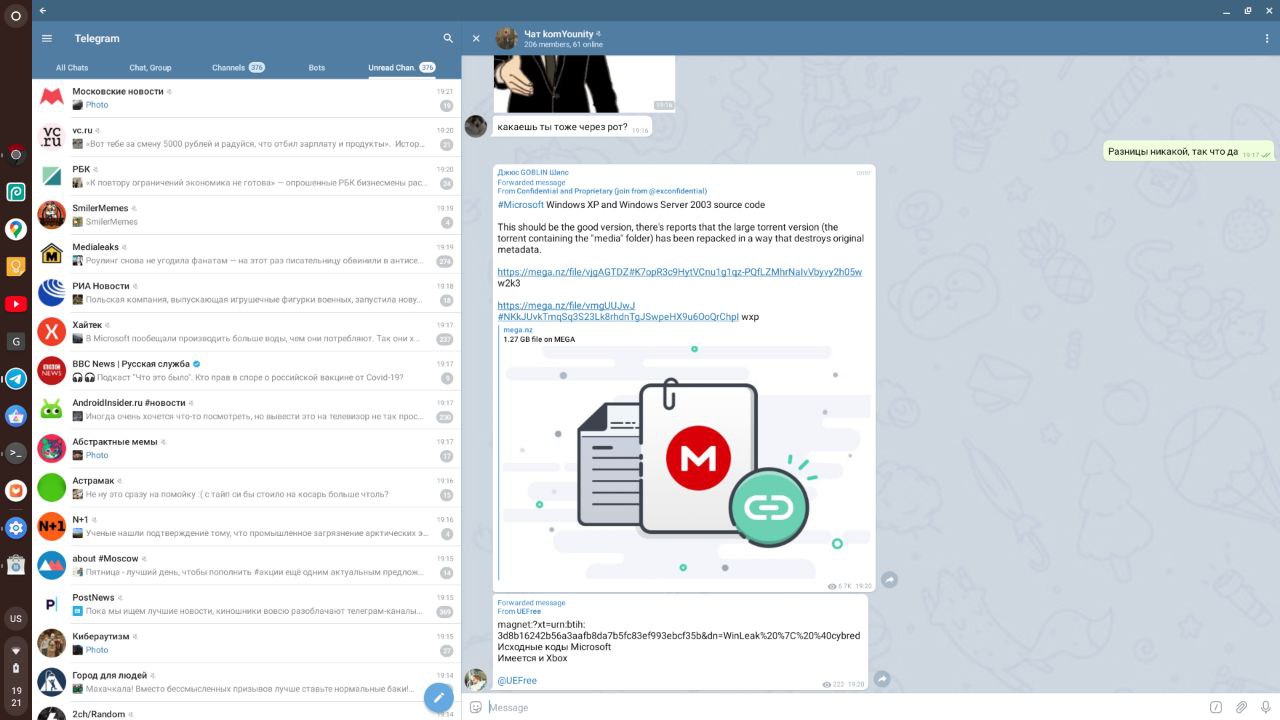The width and height of the screenshot is (1280, 720).
Task: Select the magnet link text in message
Action: click(x=678, y=630)
